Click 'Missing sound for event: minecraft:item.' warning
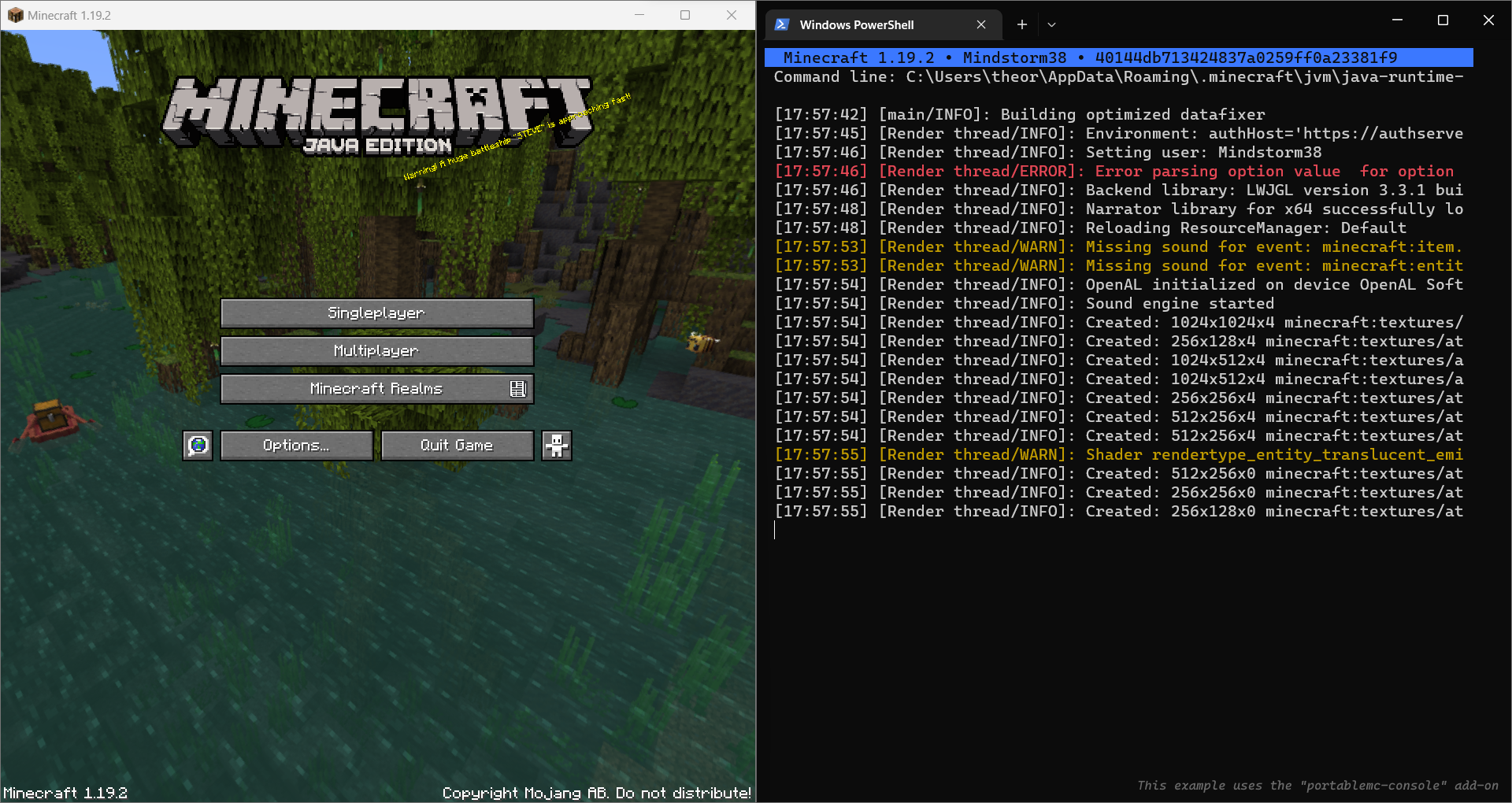 tap(1119, 246)
